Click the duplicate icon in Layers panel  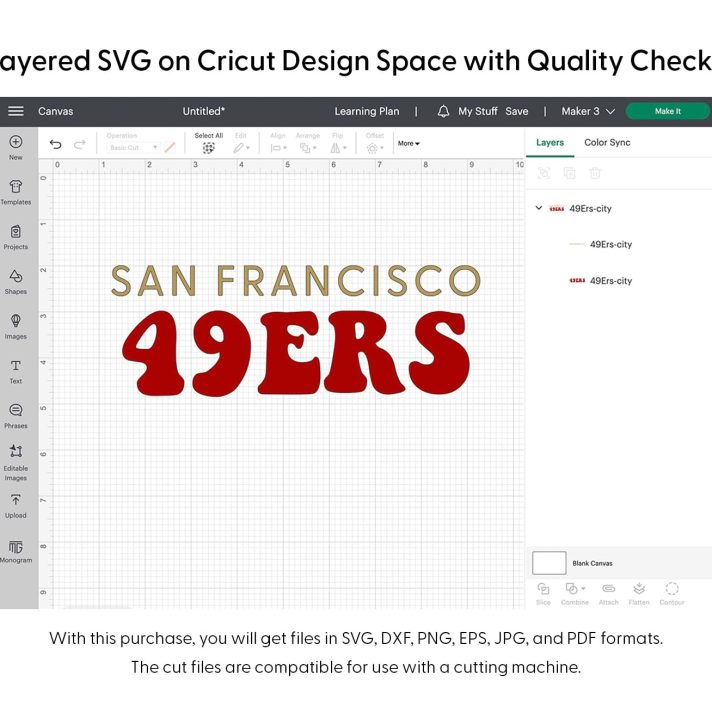pyautogui.click(x=569, y=173)
